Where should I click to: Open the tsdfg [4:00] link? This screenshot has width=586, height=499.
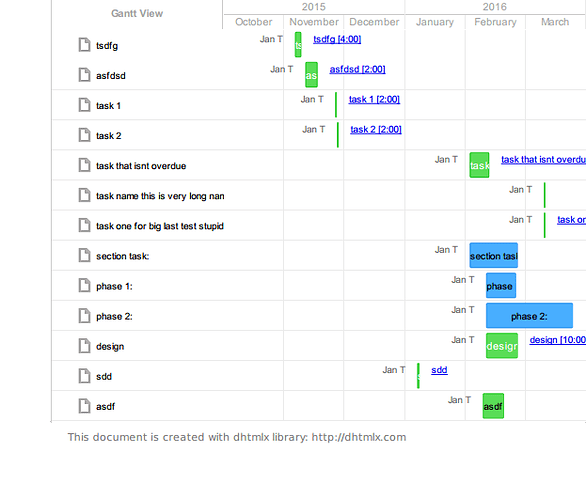[337, 39]
